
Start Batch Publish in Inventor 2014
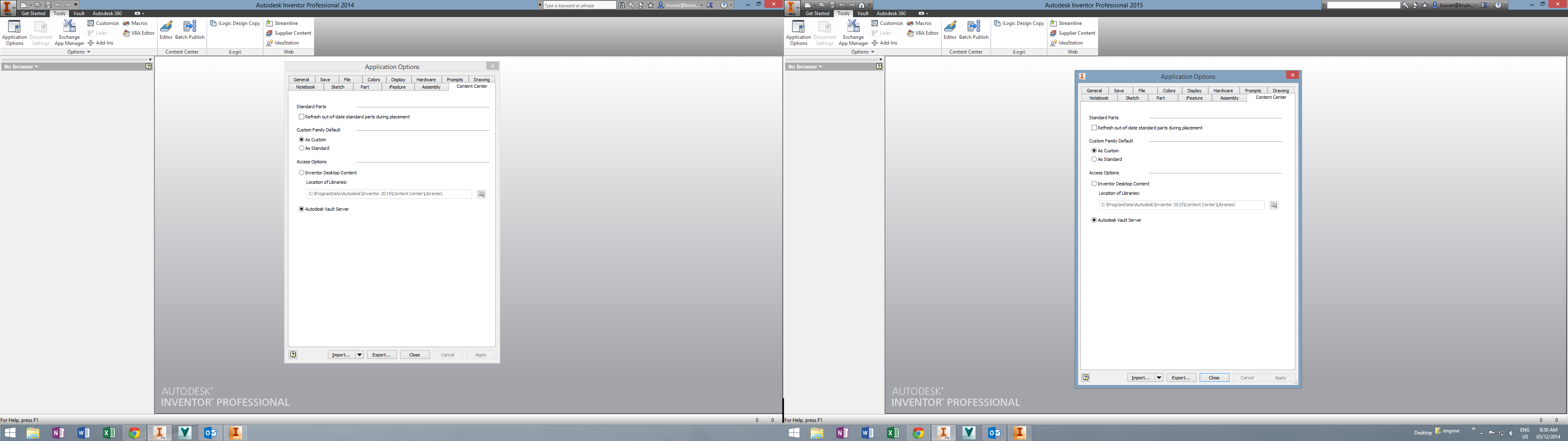pyautogui.click(x=190, y=30)
